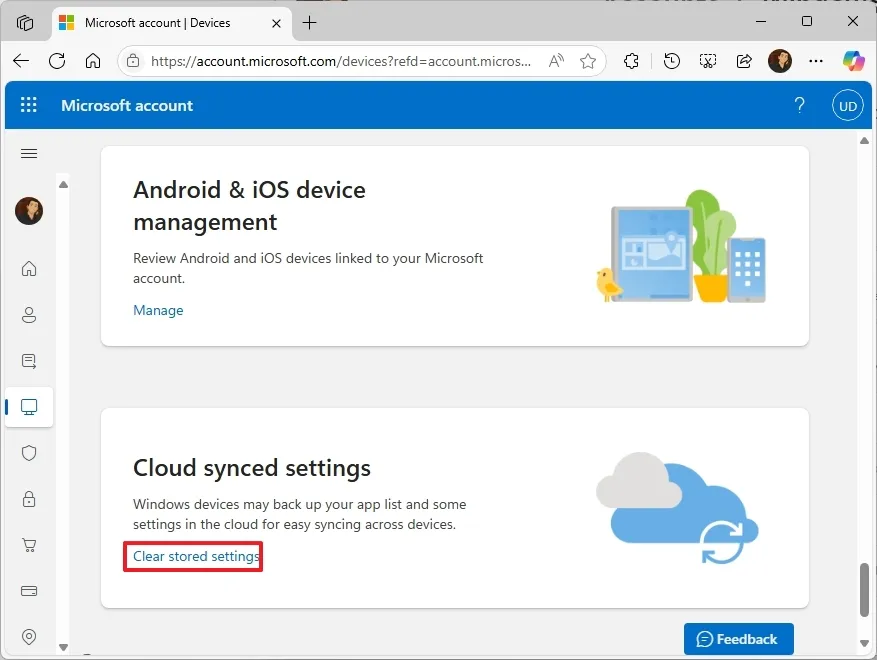Image resolution: width=877 pixels, height=660 pixels.
Task: Add the page to favorites
Action: tap(587, 61)
